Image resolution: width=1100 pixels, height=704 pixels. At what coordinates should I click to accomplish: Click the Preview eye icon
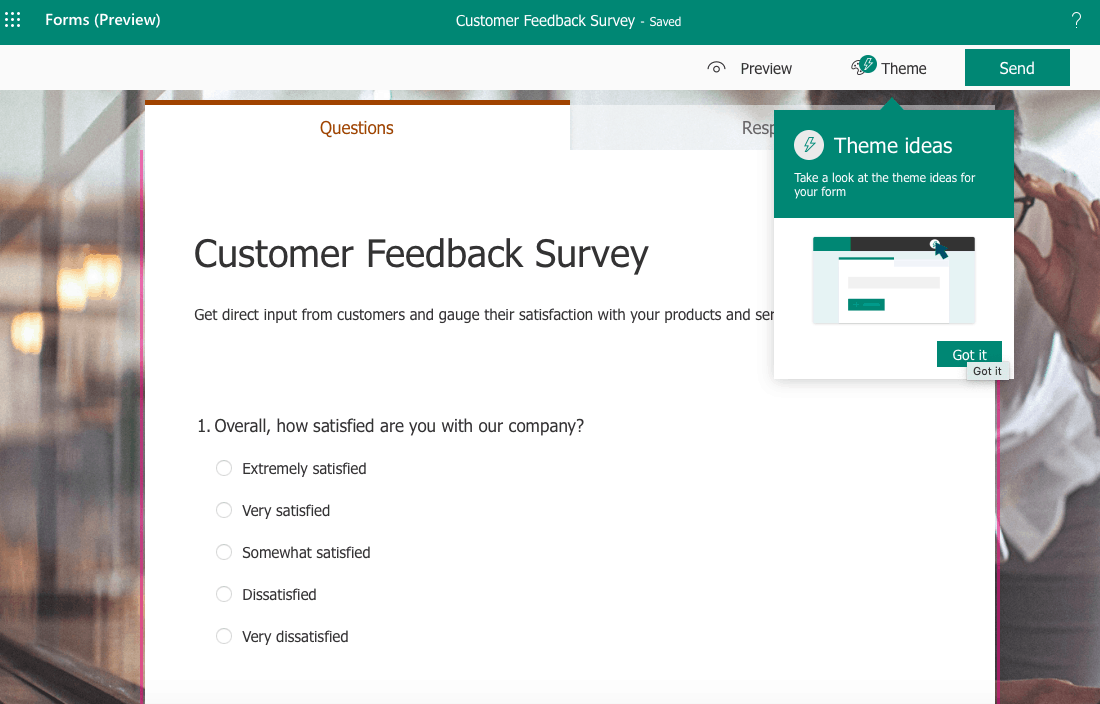click(716, 67)
